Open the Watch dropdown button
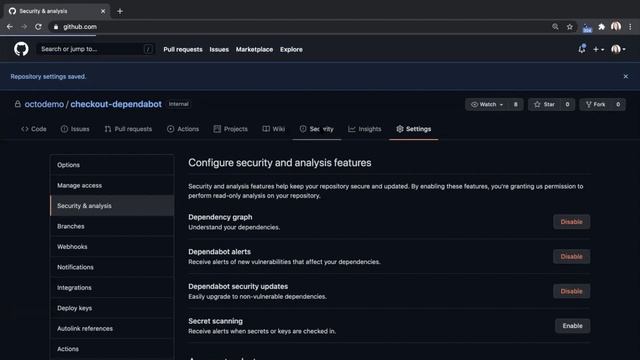This screenshot has width=640, height=360. point(487,104)
